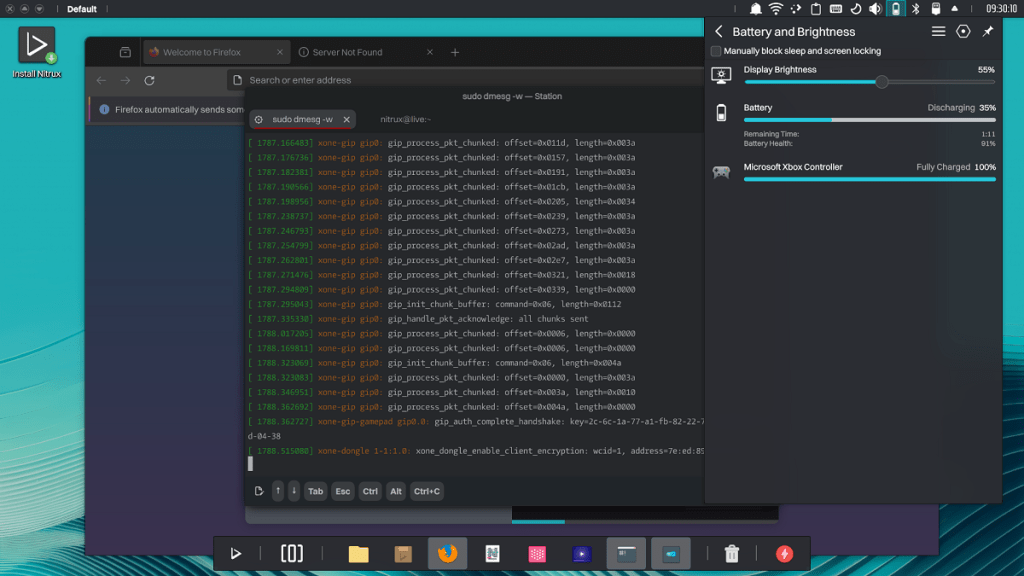Click the terminal icon in the dock
The height and width of the screenshot is (576, 1024).
pos(627,553)
